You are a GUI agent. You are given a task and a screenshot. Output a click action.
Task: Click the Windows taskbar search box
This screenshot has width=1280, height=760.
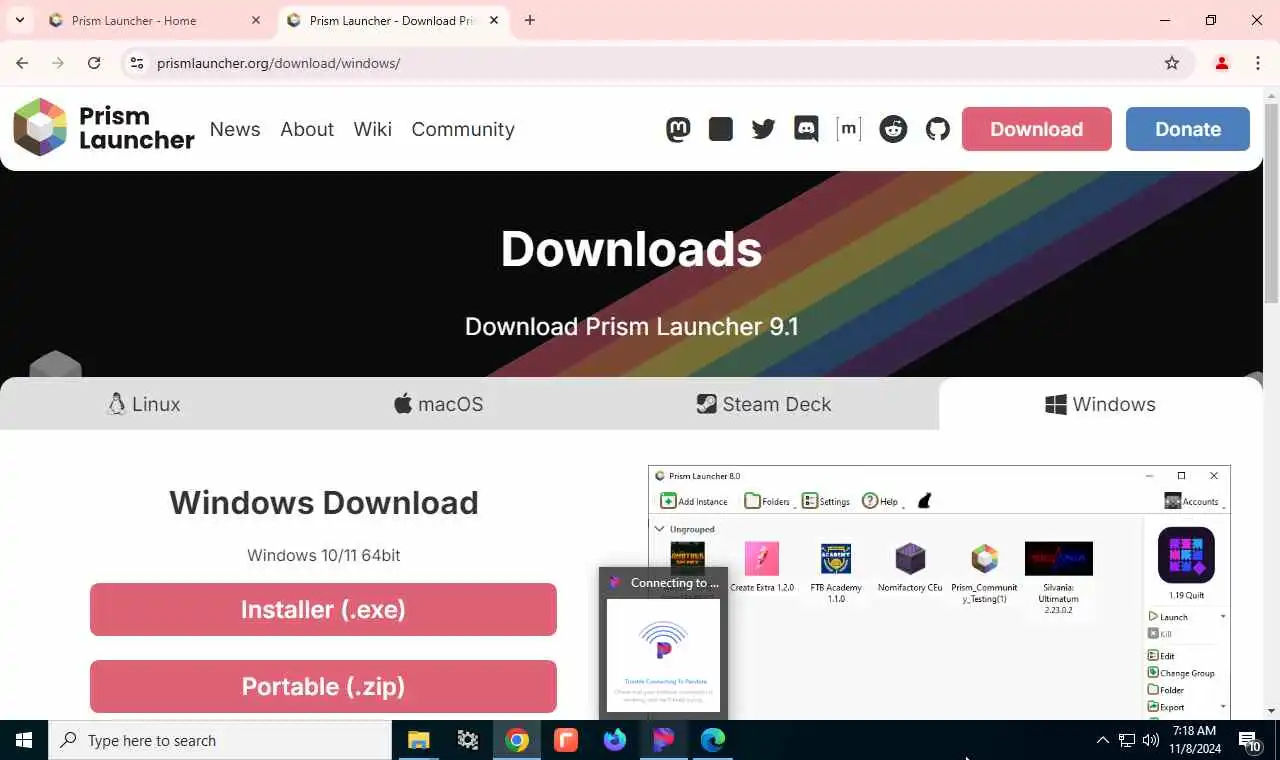click(x=220, y=740)
